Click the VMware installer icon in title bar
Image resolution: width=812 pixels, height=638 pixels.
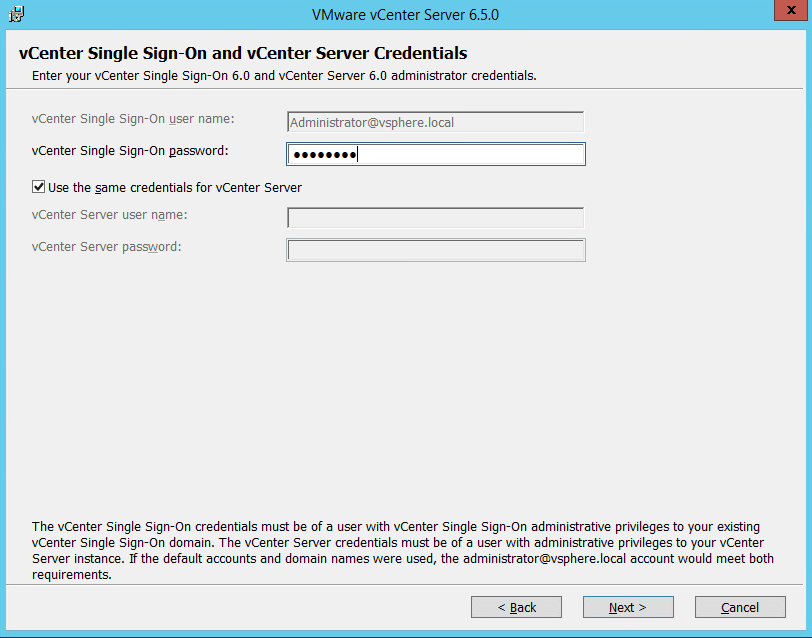[x=16, y=14]
